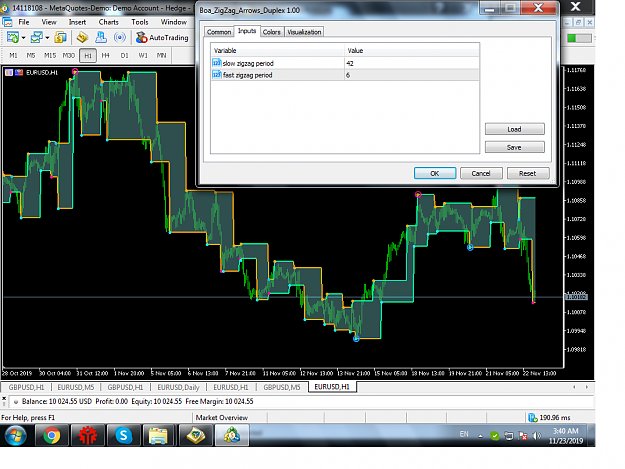Click the green progress indicator at top right
Screen dimensions: 625x469
pos(579,38)
